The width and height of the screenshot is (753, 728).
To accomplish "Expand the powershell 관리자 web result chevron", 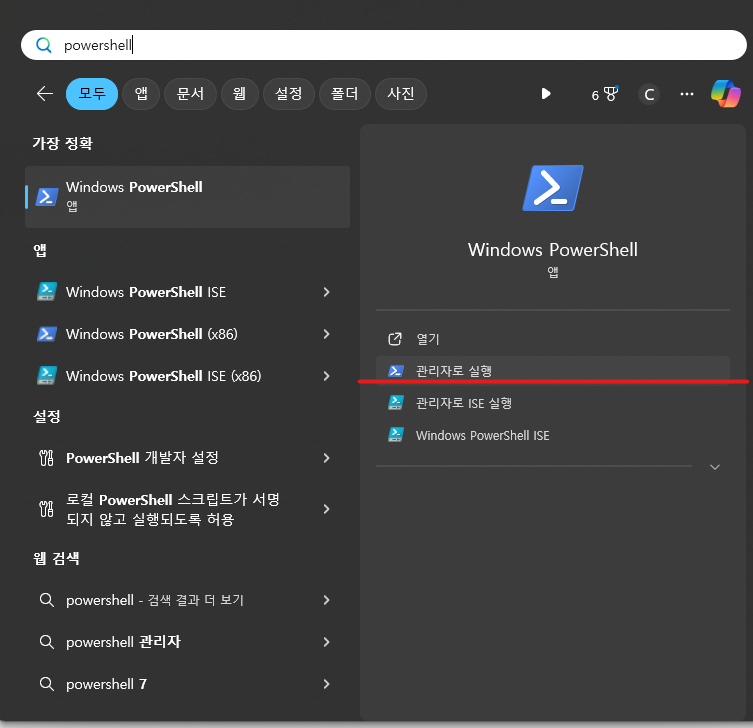I will [327, 642].
